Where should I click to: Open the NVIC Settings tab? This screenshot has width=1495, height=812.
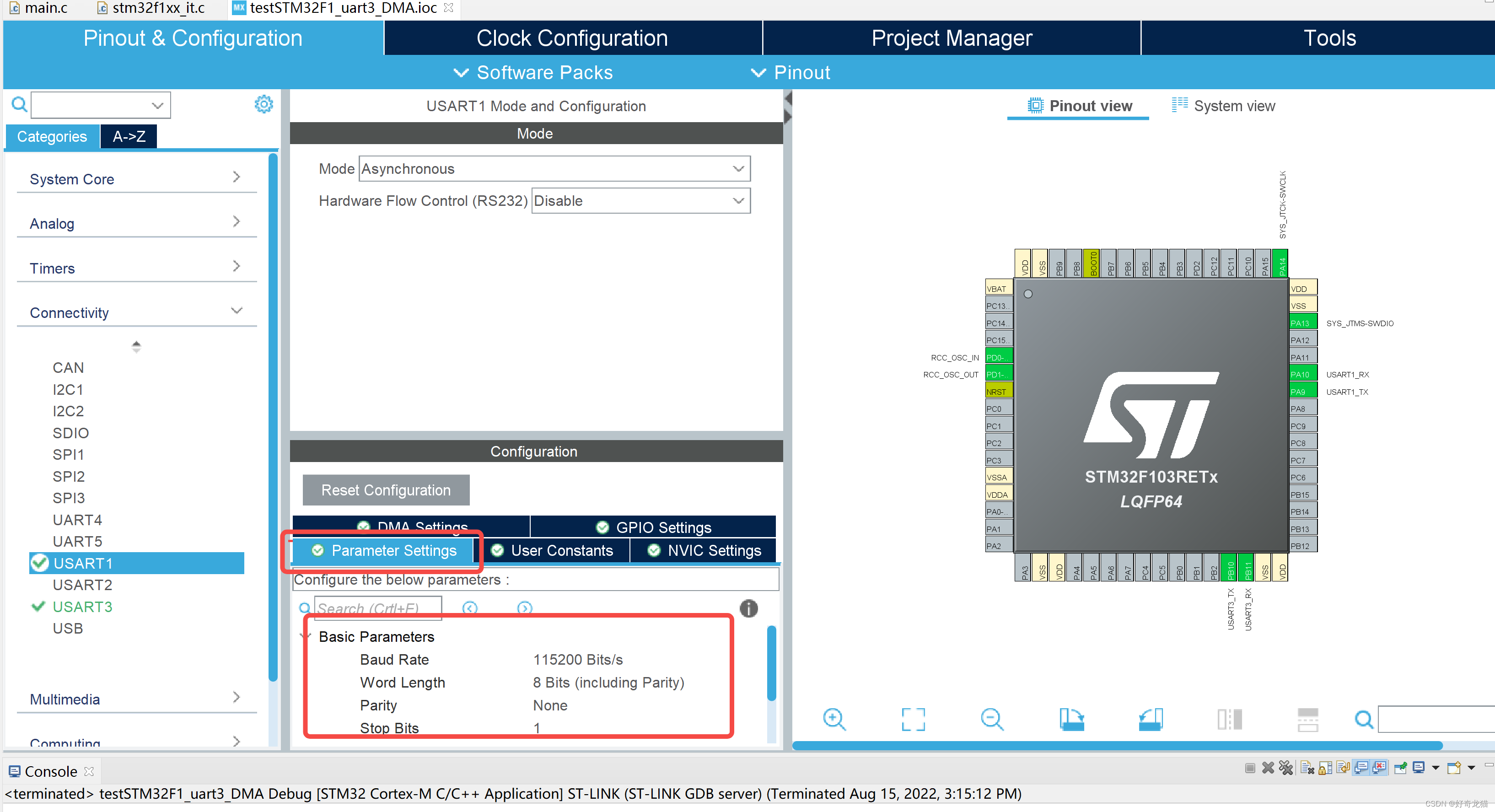coord(704,550)
